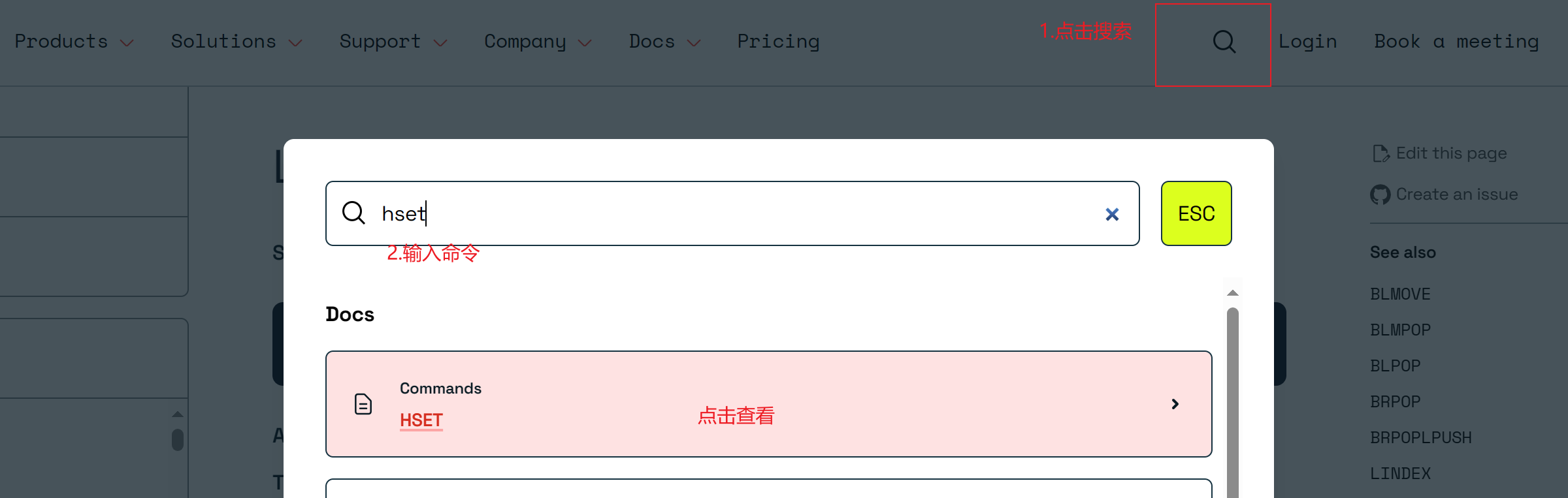This screenshot has width=1568, height=498.
Task: Click the Book a meeting button
Action: click(x=1456, y=41)
